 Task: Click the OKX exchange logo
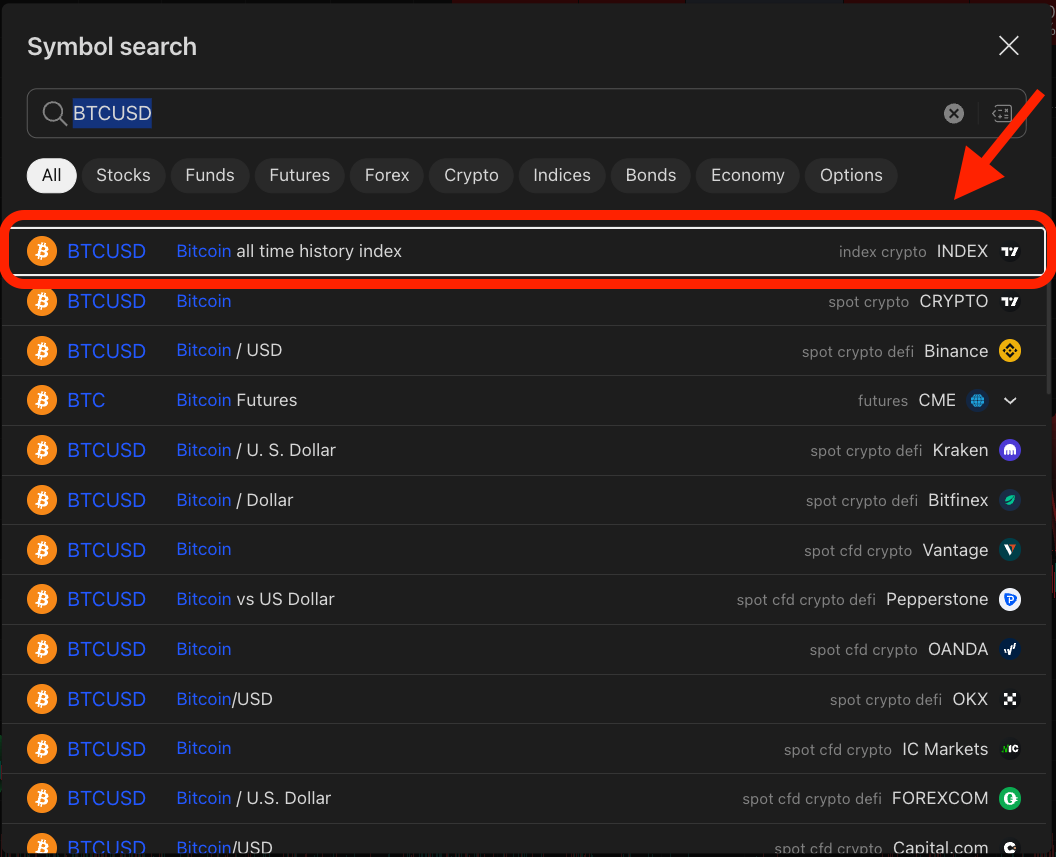click(1010, 699)
